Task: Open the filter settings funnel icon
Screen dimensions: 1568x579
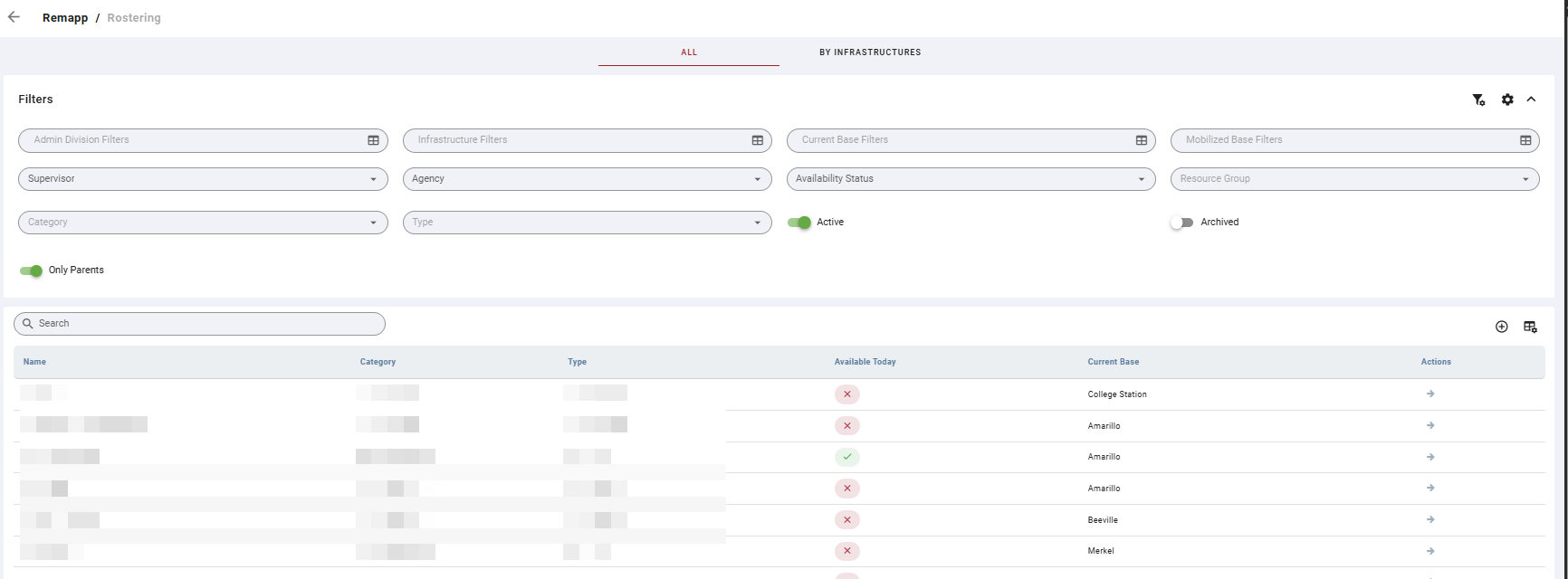Action: [1478, 100]
